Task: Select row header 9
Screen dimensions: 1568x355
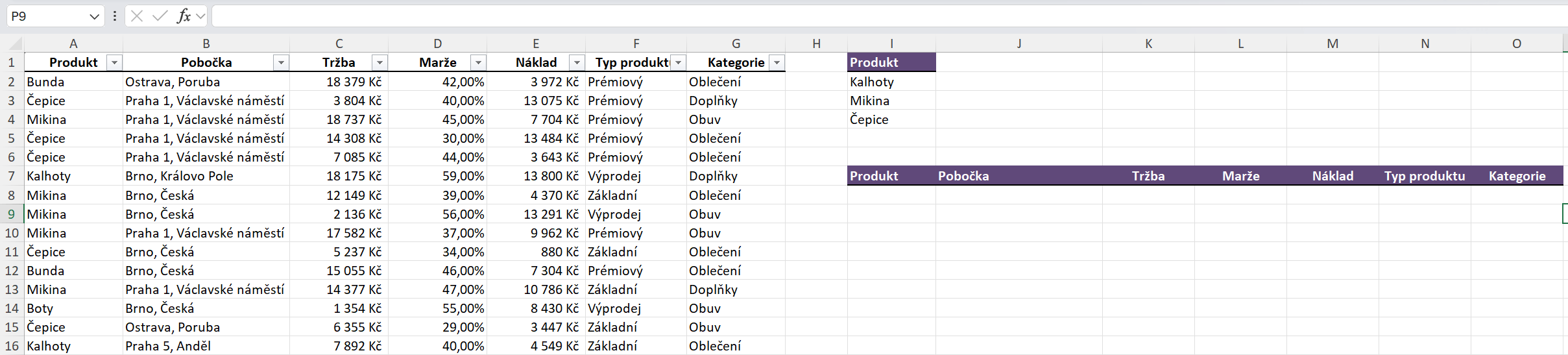Action: 11,214
